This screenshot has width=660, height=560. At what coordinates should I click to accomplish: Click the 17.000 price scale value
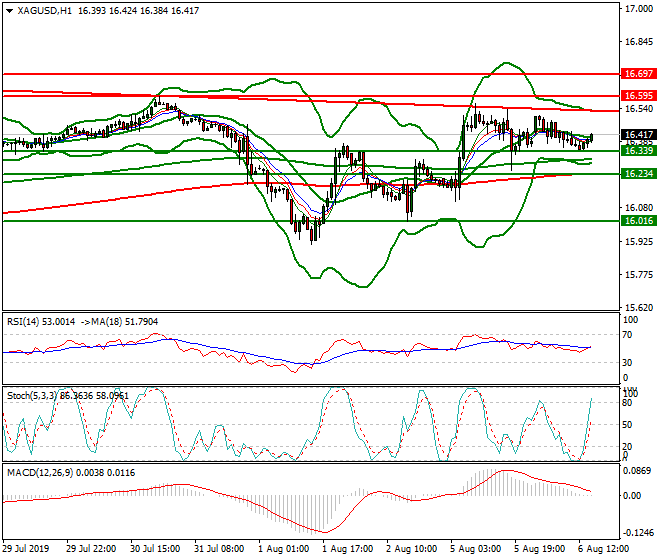click(639, 9)
